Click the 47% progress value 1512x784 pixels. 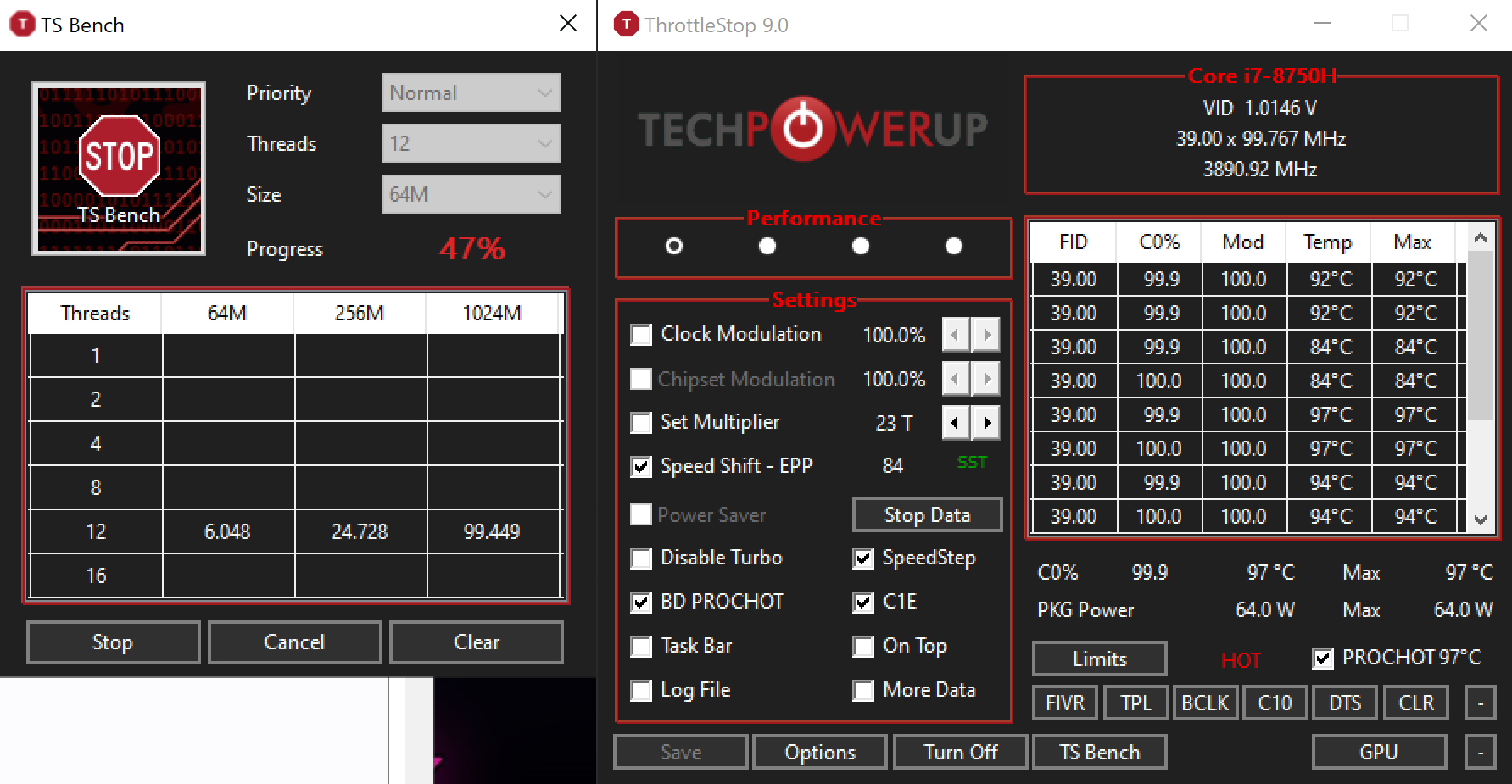[471, 248]
